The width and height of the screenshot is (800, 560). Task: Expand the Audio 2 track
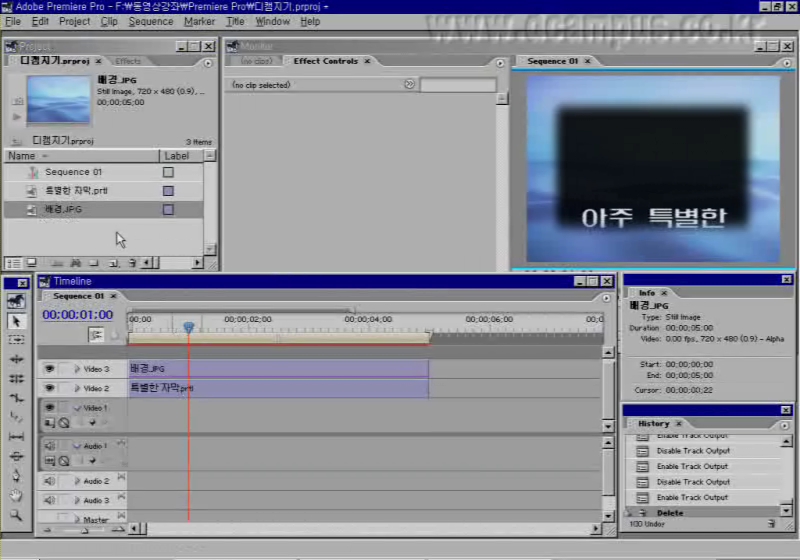click(77, 481)
